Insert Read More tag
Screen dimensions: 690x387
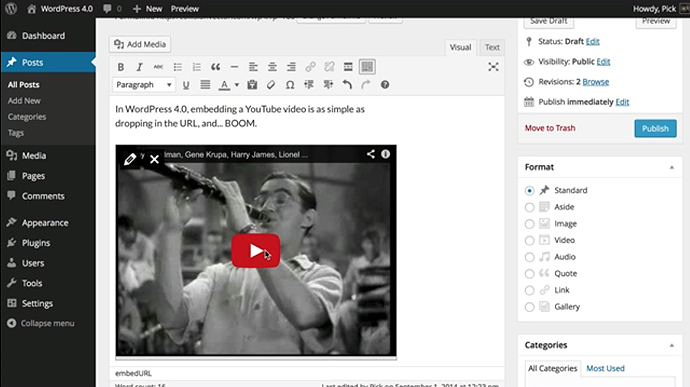pos(348,67)
